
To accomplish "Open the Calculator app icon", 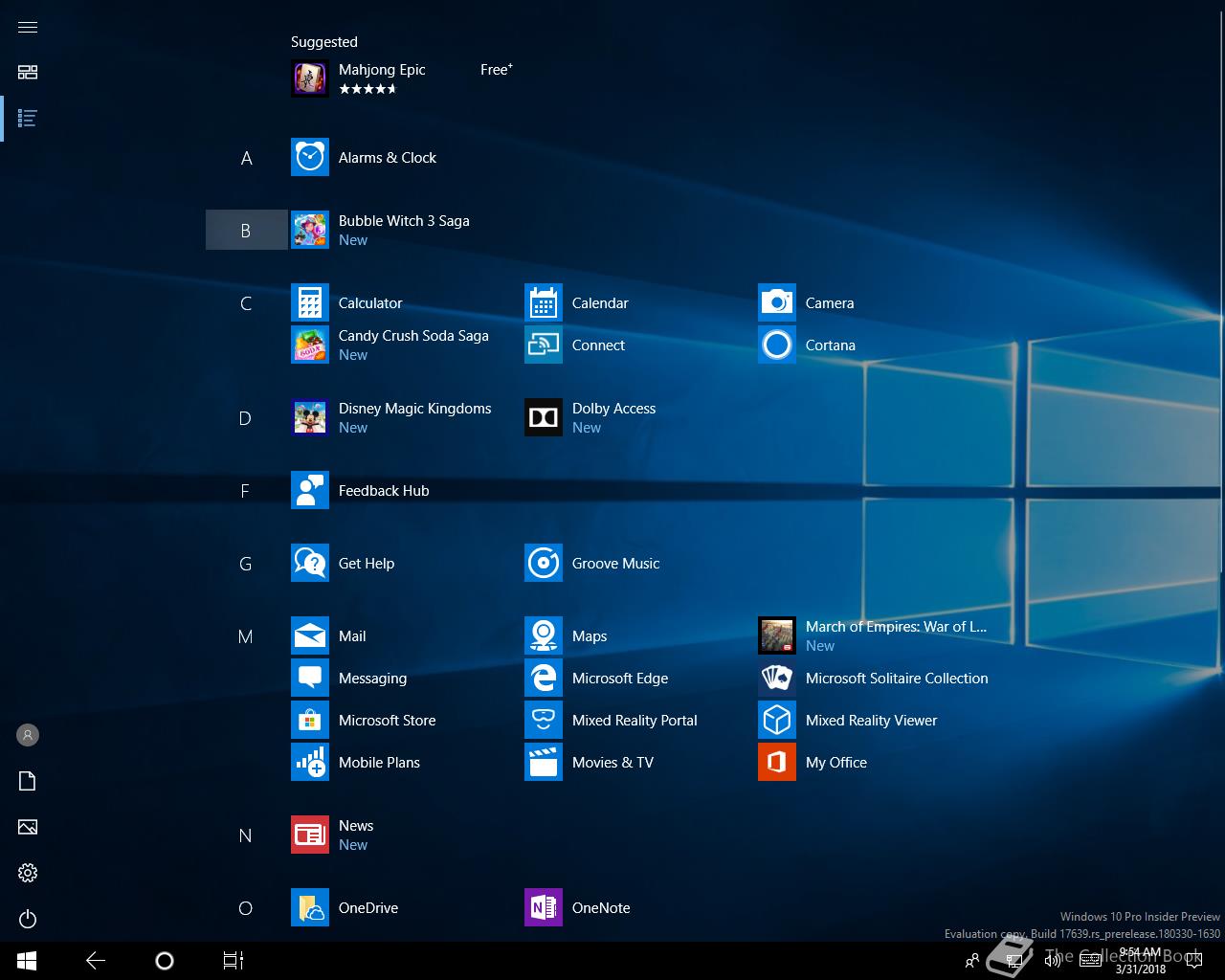I will (x=310, y=302).
